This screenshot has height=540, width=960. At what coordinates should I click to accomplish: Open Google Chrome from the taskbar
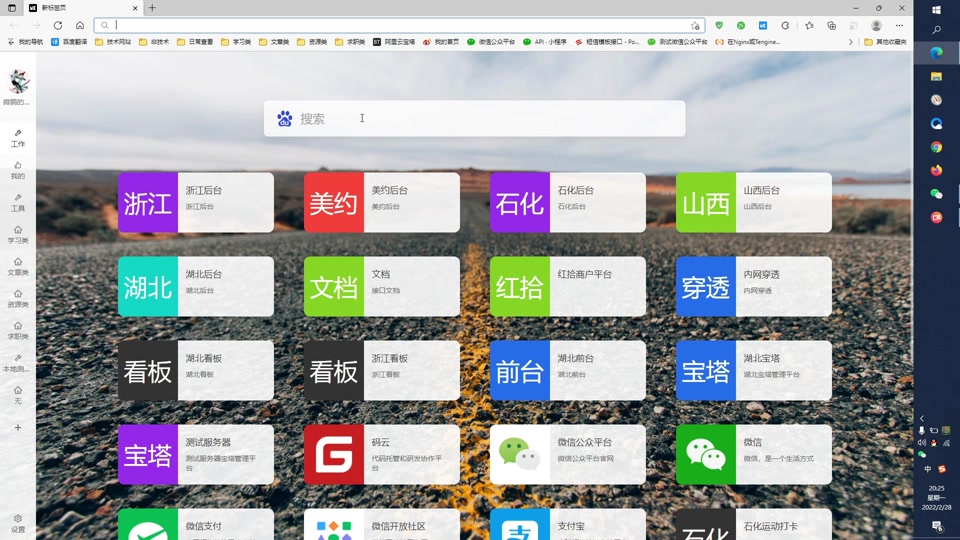coord(936,147)
